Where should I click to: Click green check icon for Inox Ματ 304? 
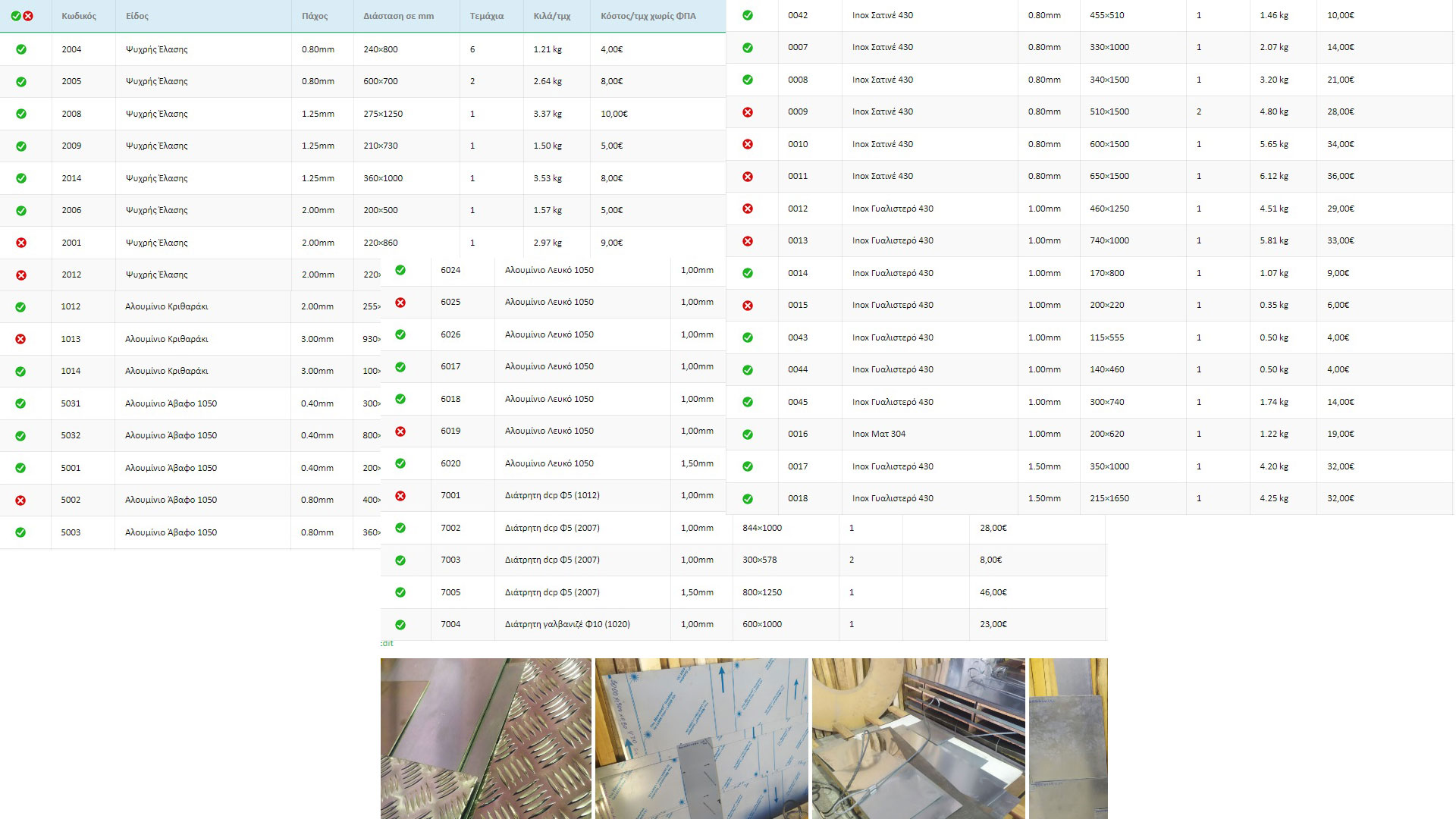[x=748, y=435]
